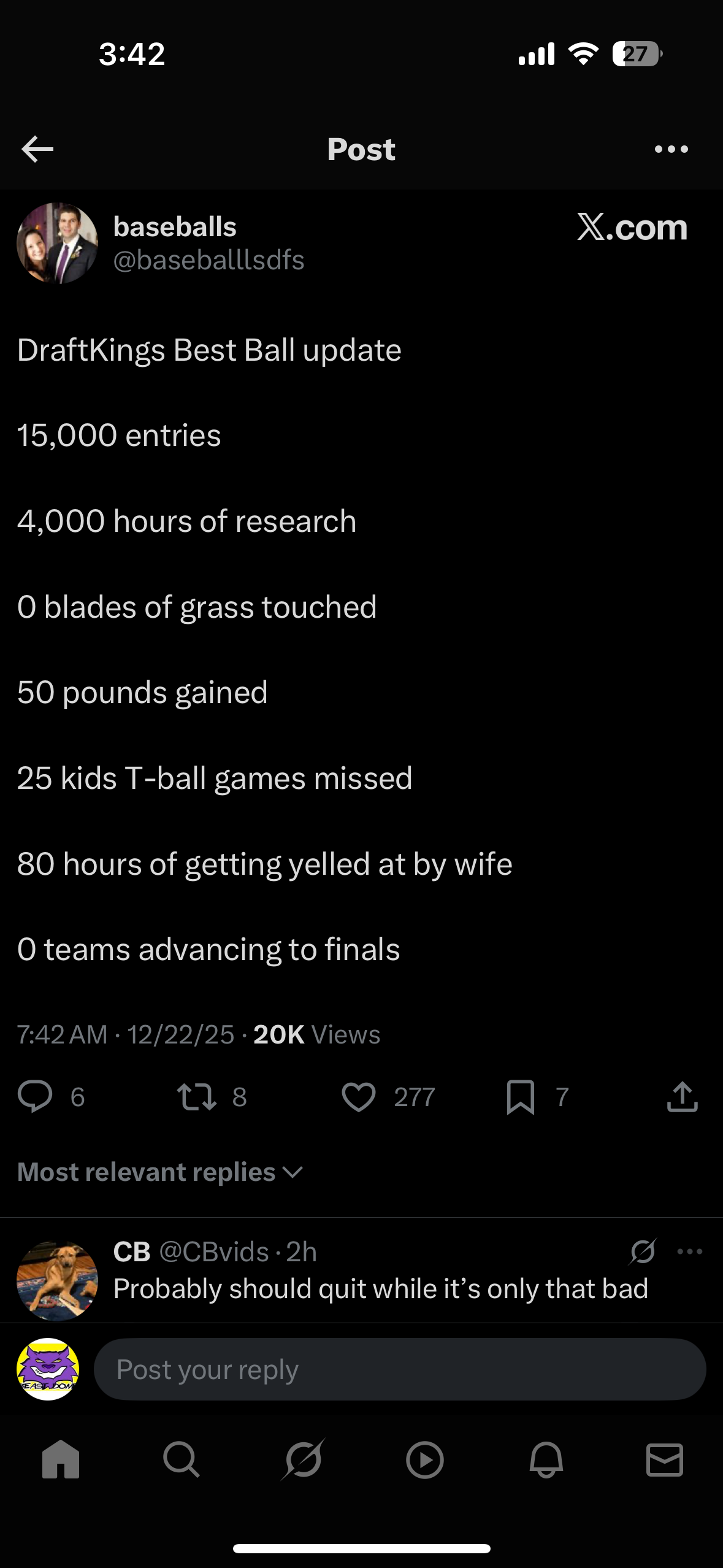Go to the Home tab
The image size is (723, 1568).
(x=61, y=1459)
